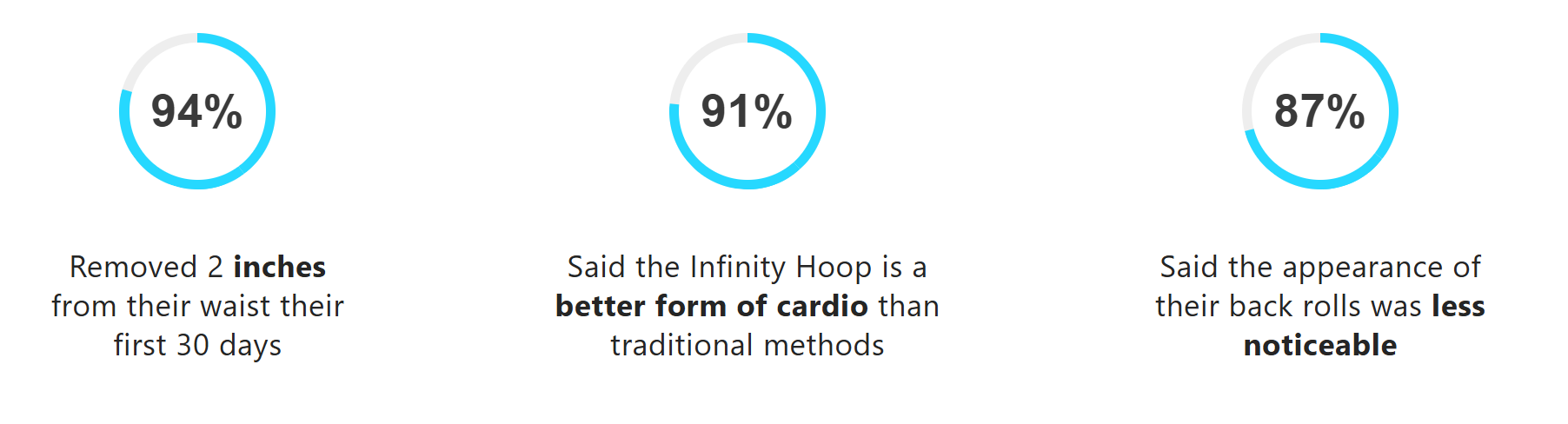Click the bold word "inches"
The image size is (1568, 424).
pyautogui.click(x=279, y=267)
